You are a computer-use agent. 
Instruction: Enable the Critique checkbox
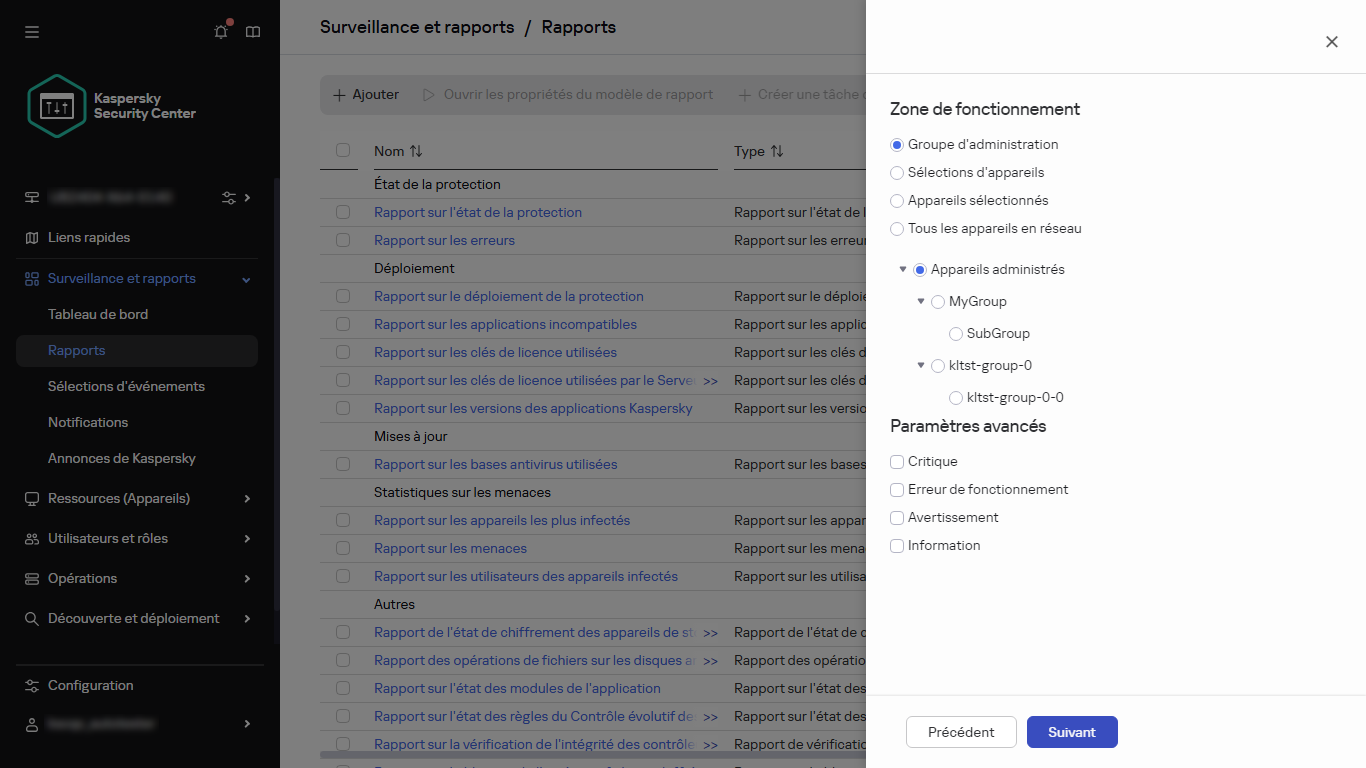(896, 461)
